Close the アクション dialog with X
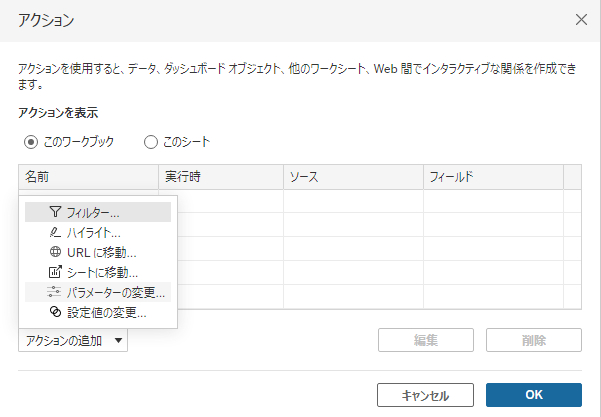The image size is (601, 417). tap(580, 19)
